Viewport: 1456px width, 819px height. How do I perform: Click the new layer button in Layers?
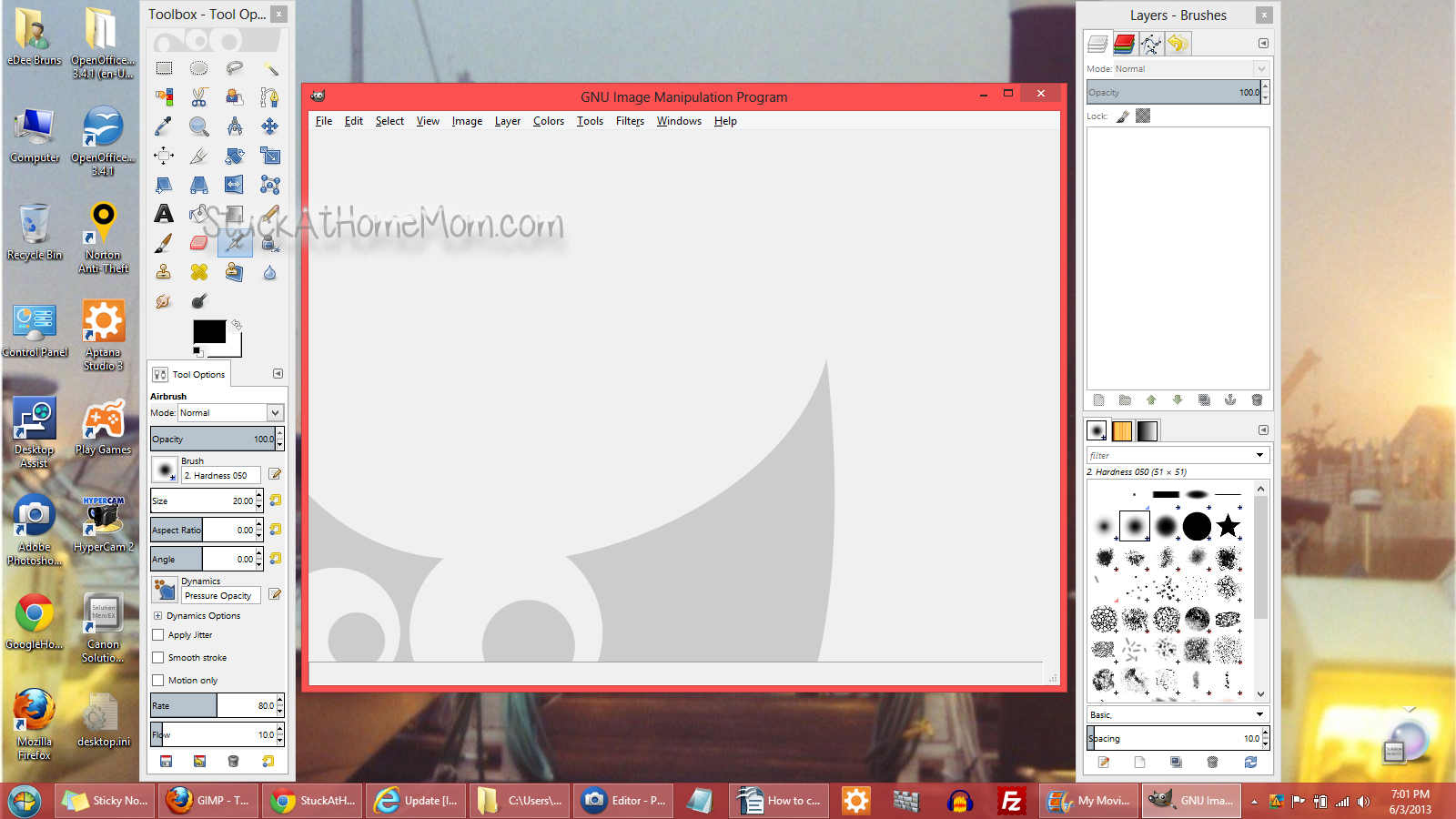[x=1098, y=399]
